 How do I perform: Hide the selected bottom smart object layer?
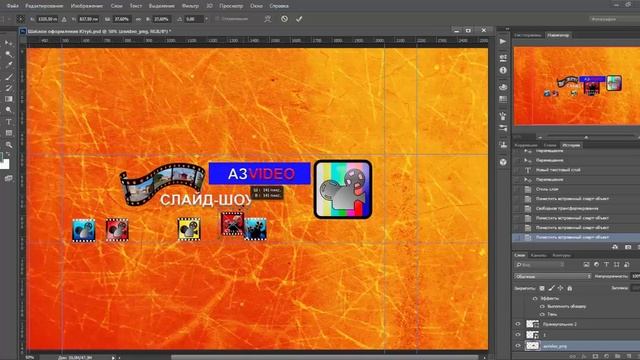[x=518, y=346]
